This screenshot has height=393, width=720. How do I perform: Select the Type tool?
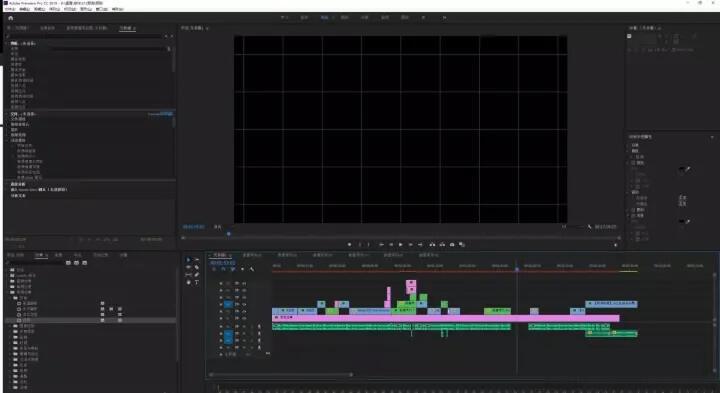coord(197,282)
